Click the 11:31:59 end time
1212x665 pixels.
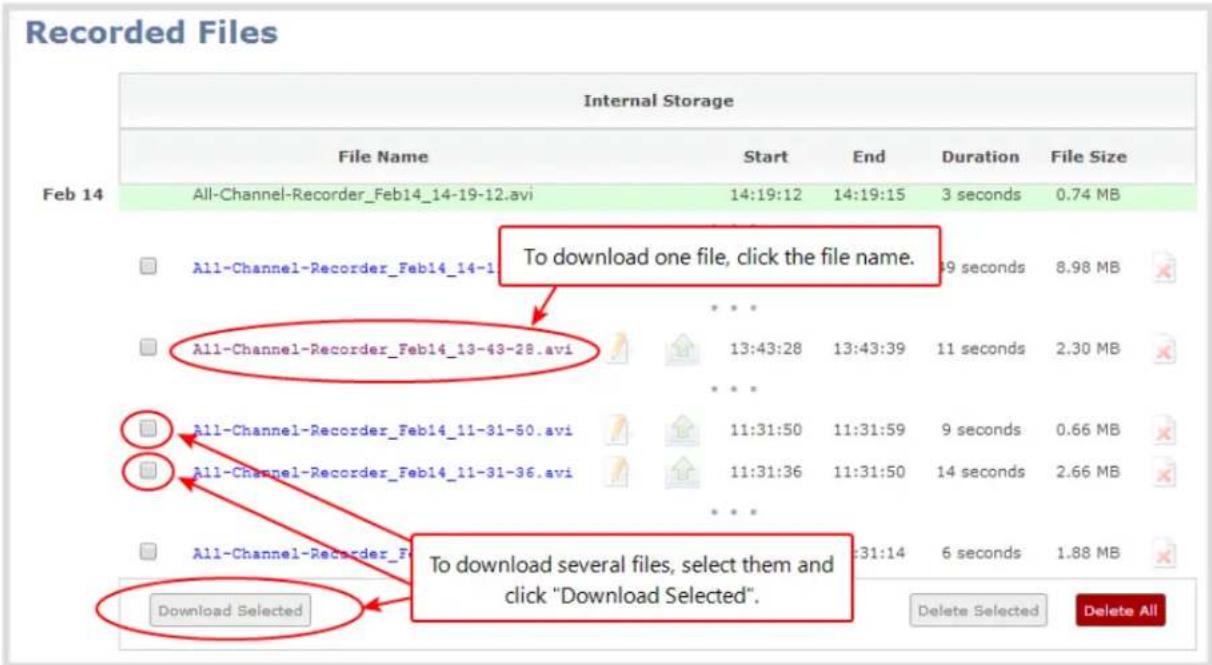click(x=869, y=431)
